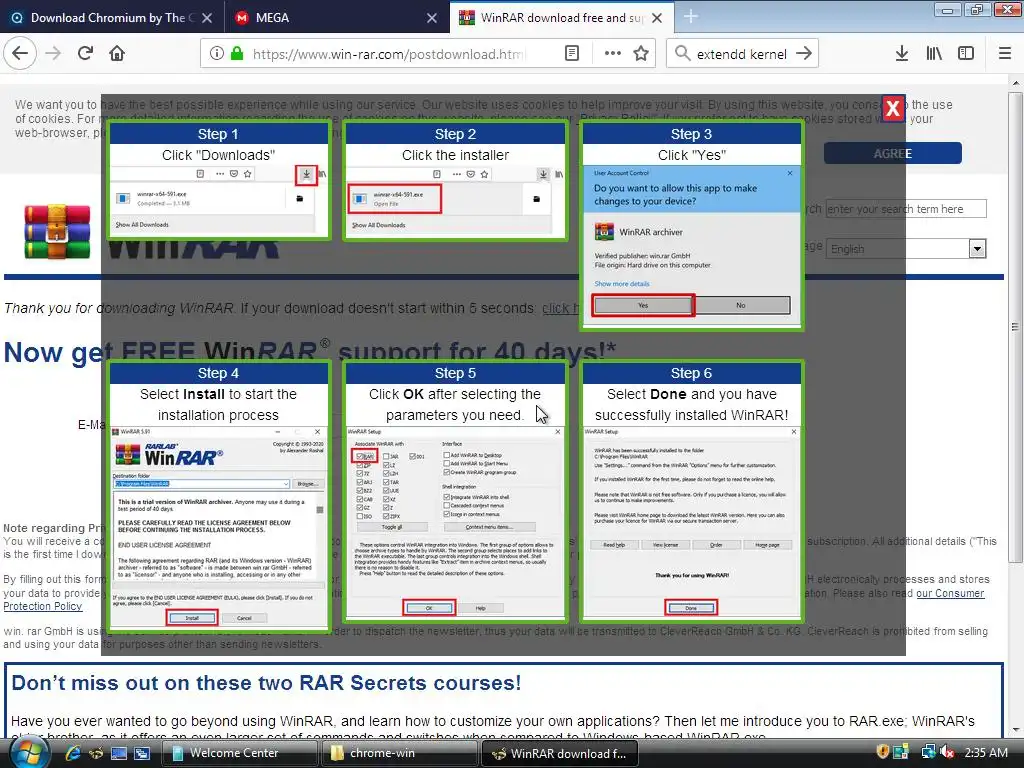Viewport: 1024px width, 768px height.
Task: Submit search with the arrow button
Action: click(x=804, y=54)
